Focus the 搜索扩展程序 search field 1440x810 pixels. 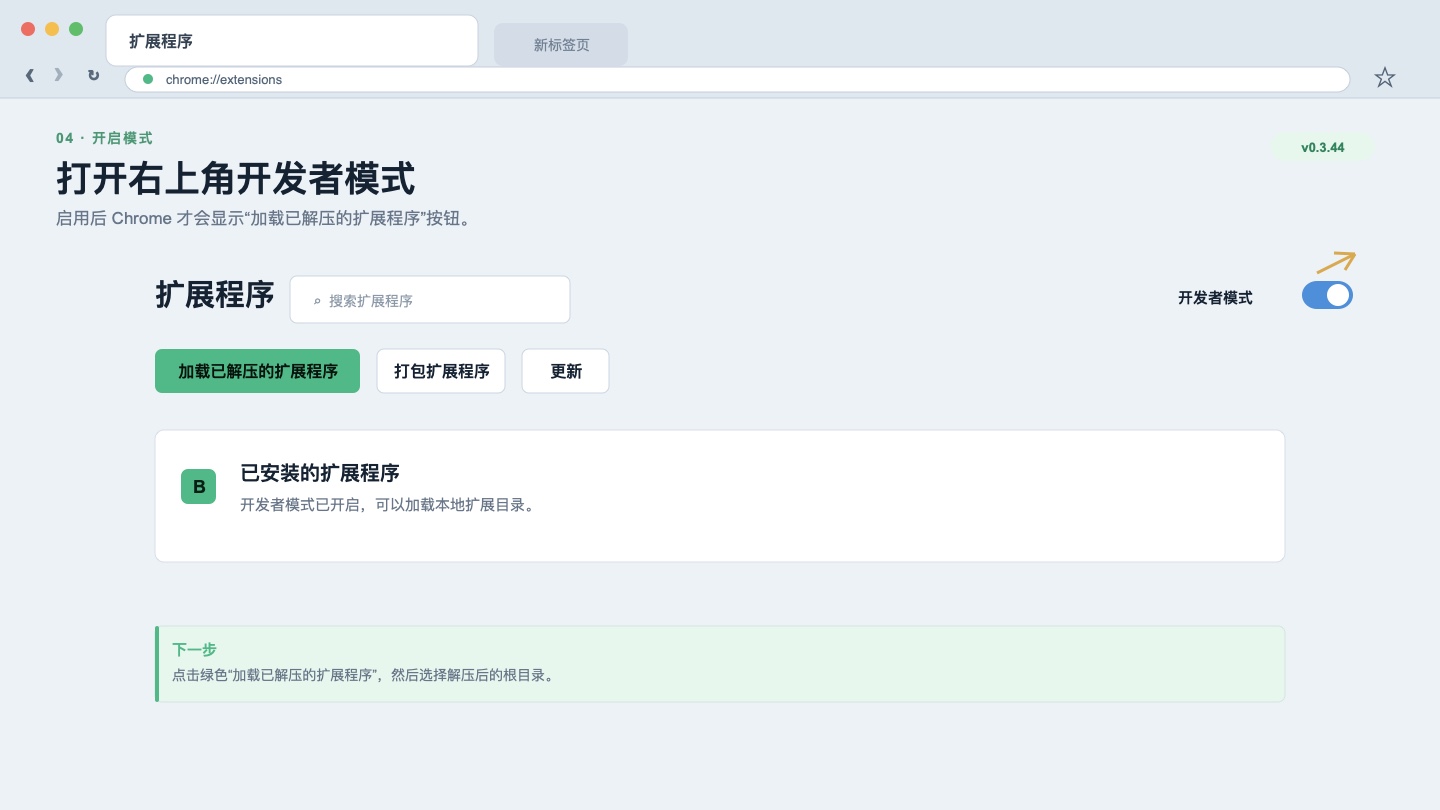click(430, 300)
